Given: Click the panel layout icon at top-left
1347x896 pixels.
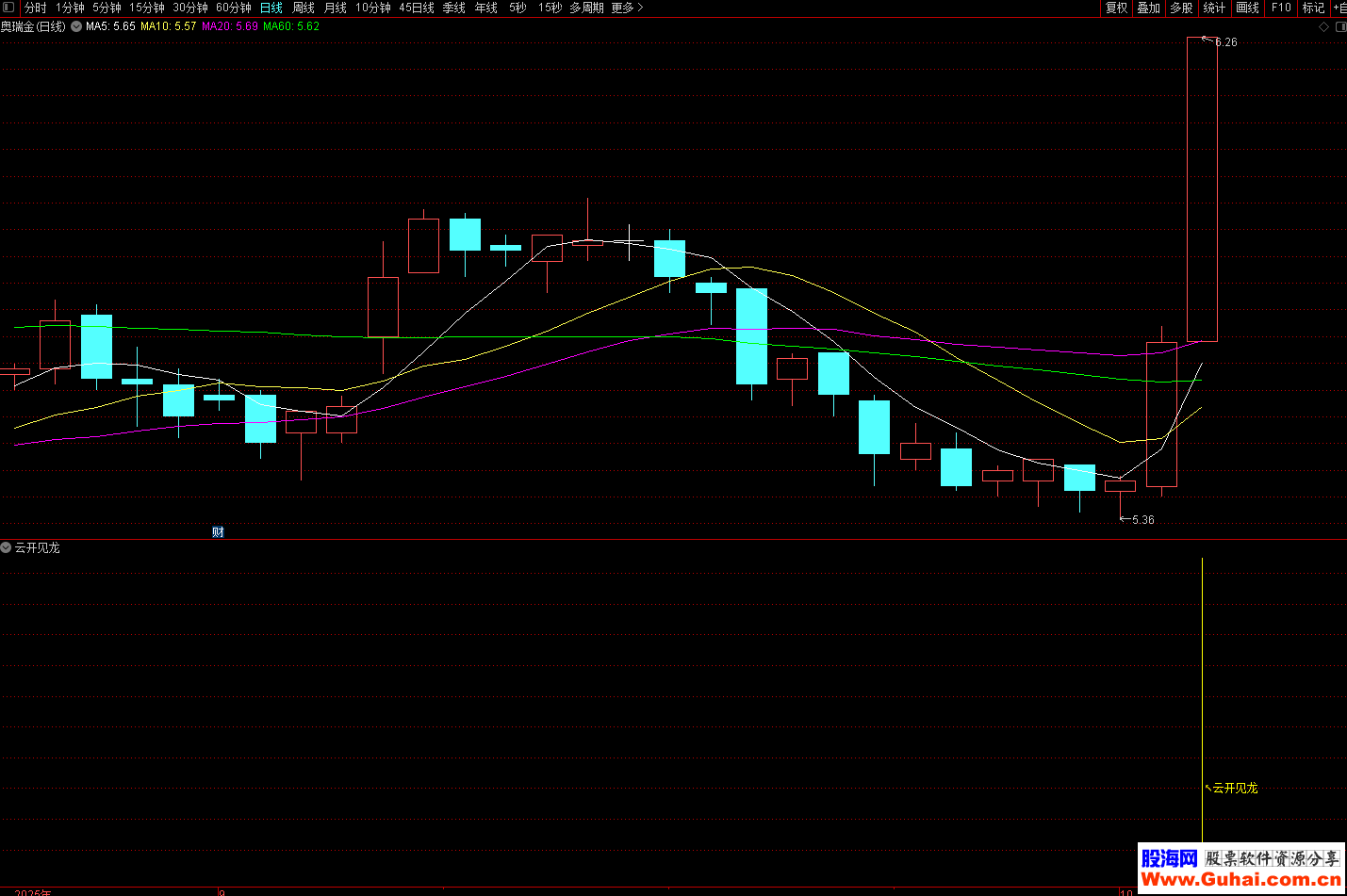Looking at the screenshot, I should [8, 8].
